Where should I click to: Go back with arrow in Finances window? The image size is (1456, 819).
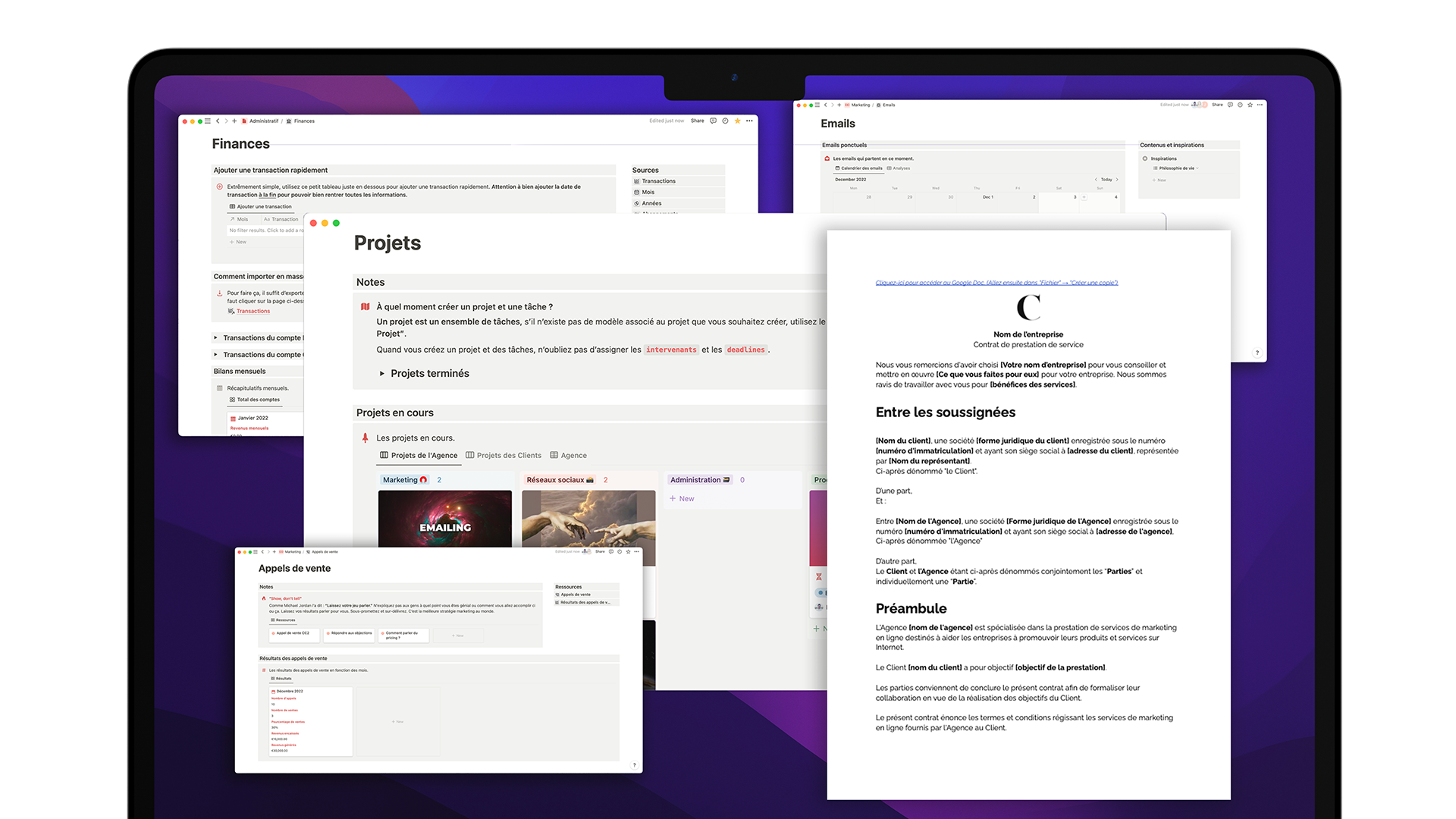coord(218,121)
